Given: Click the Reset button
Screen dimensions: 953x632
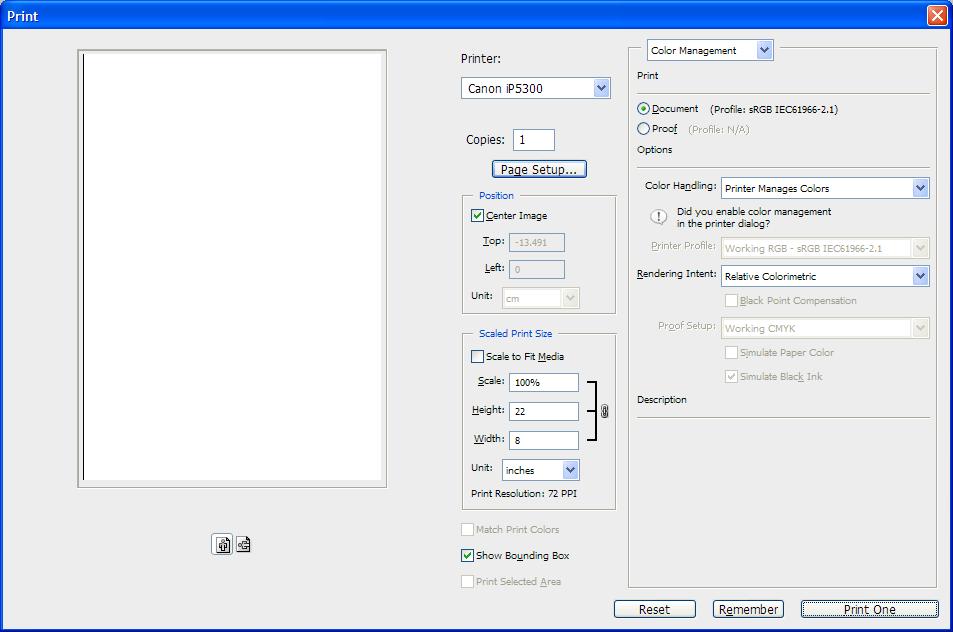Looking at the screenshot, I should click(655, 610).
